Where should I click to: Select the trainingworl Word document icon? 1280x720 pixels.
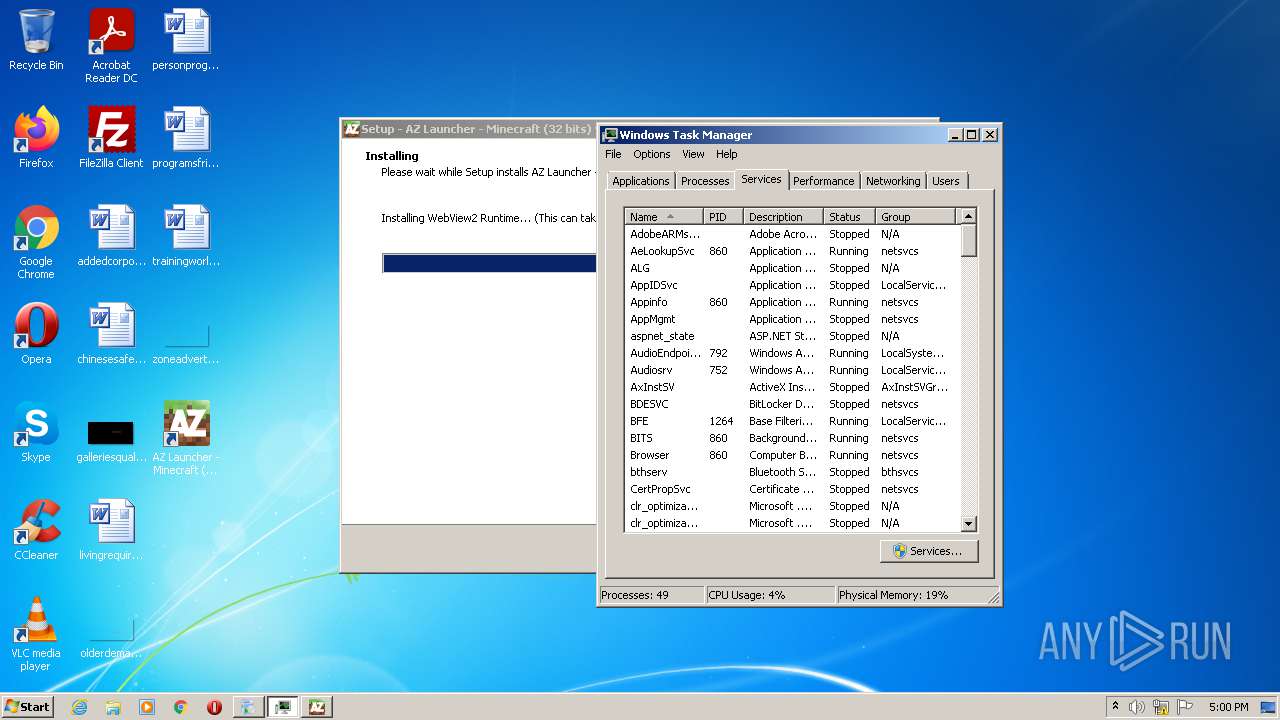[x=186, y=236]
